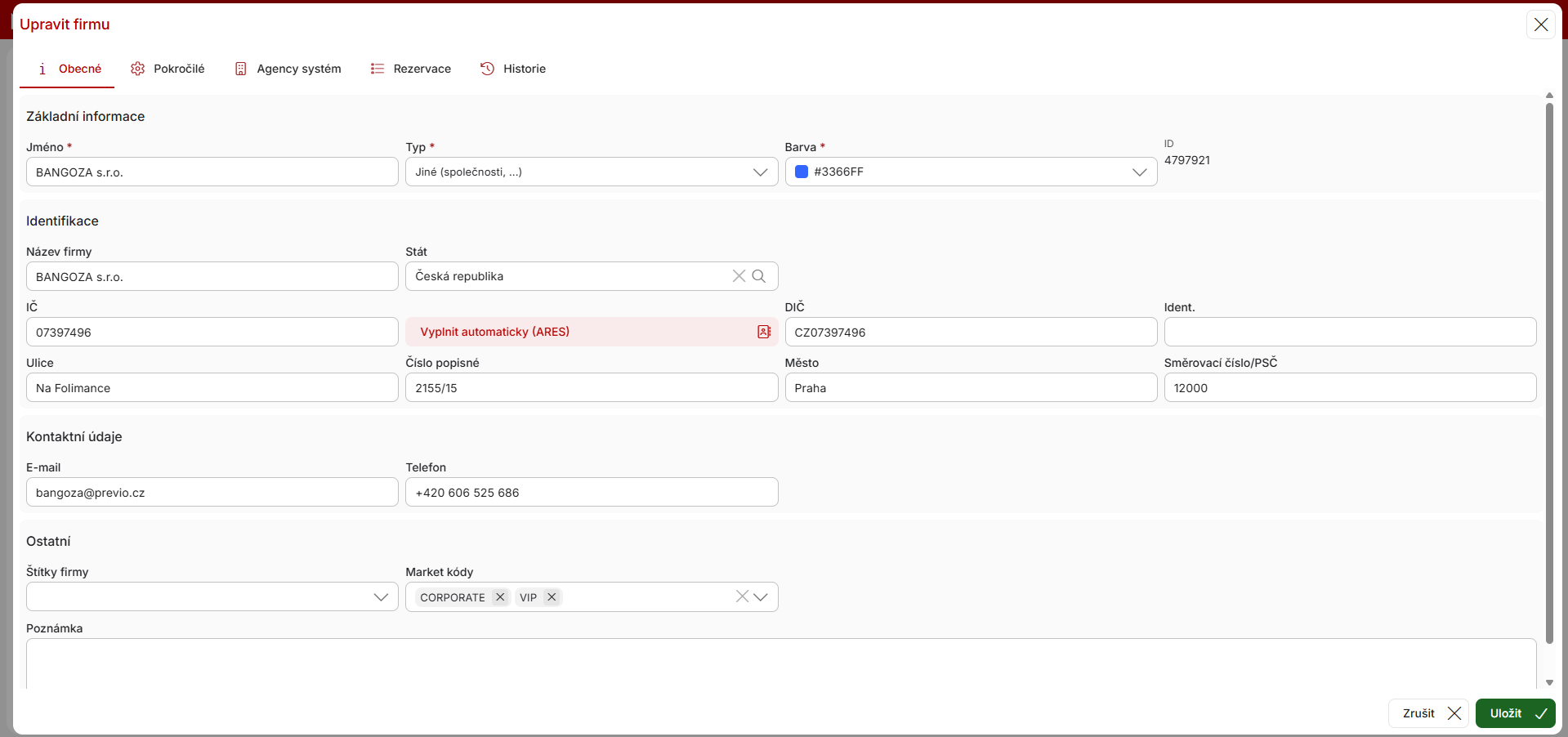Expand the Štítky firmy dropdown
The height and width of the screenshot is (737, 1568).
(x=380, y=596)
